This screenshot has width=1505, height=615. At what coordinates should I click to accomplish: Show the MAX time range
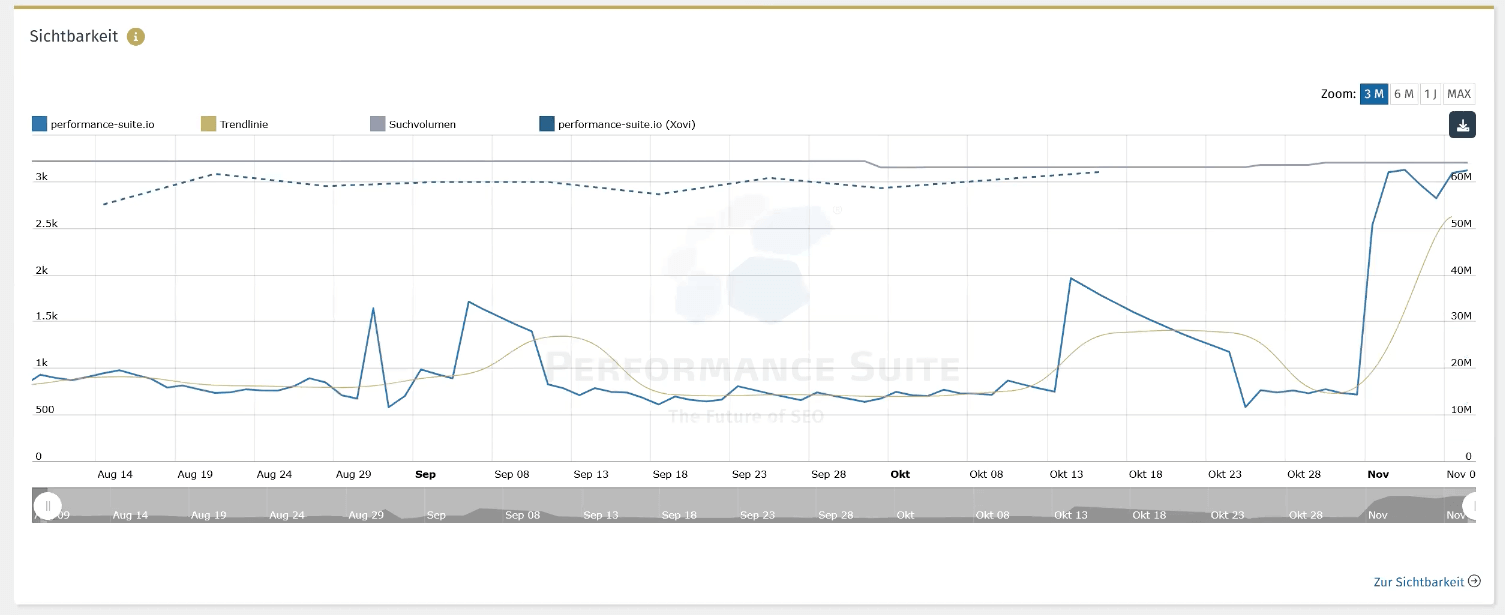click(1459, 94)
